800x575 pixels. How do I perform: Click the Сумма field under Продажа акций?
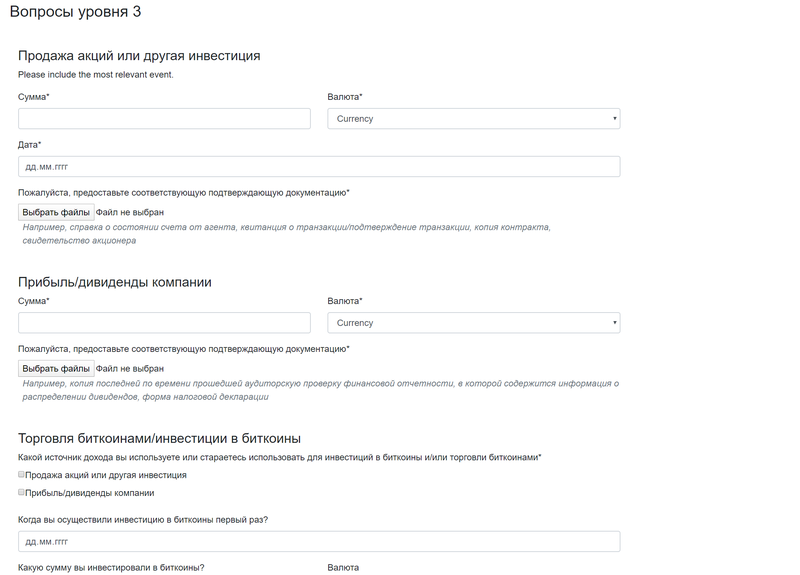pyautogui.click(x=164, y=118)
